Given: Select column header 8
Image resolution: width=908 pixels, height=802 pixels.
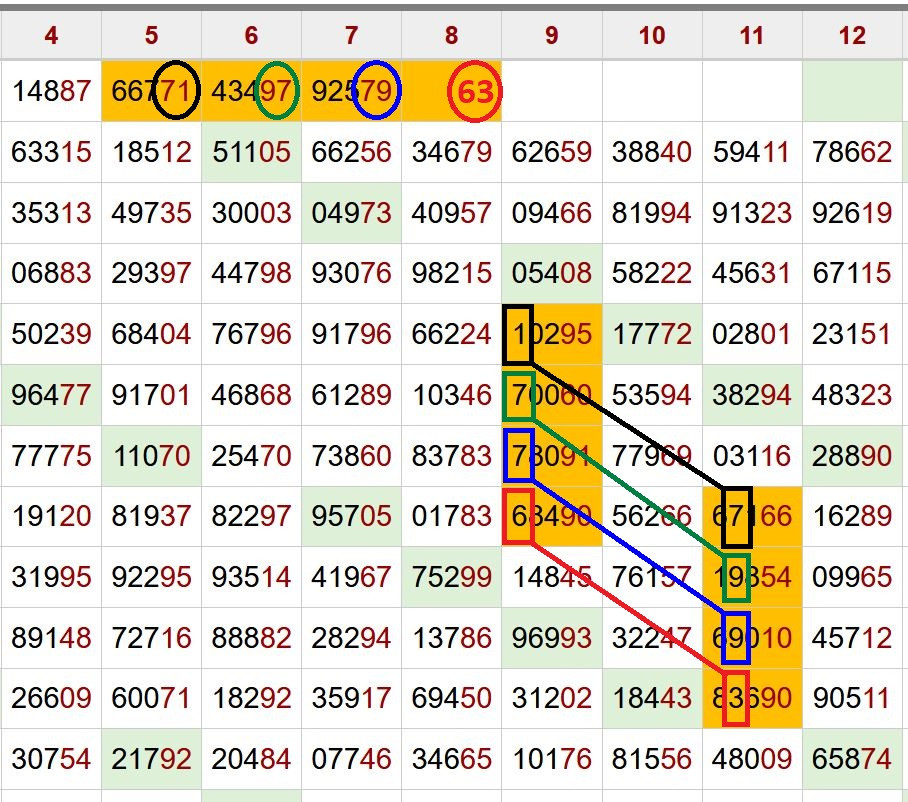Looking at the screenshot, I should point(452,35).
